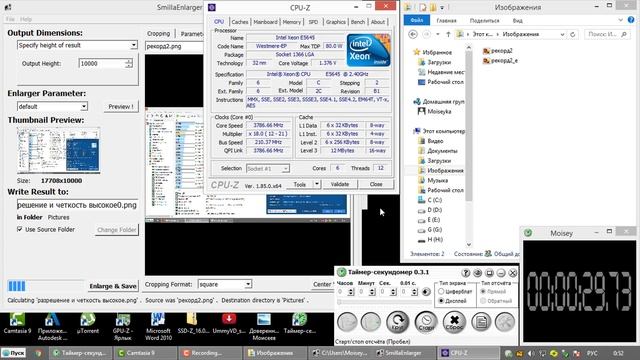Open the Cropping Format square dropdown
This screenshot has height=360, width=640.
[x=224, y=284]
